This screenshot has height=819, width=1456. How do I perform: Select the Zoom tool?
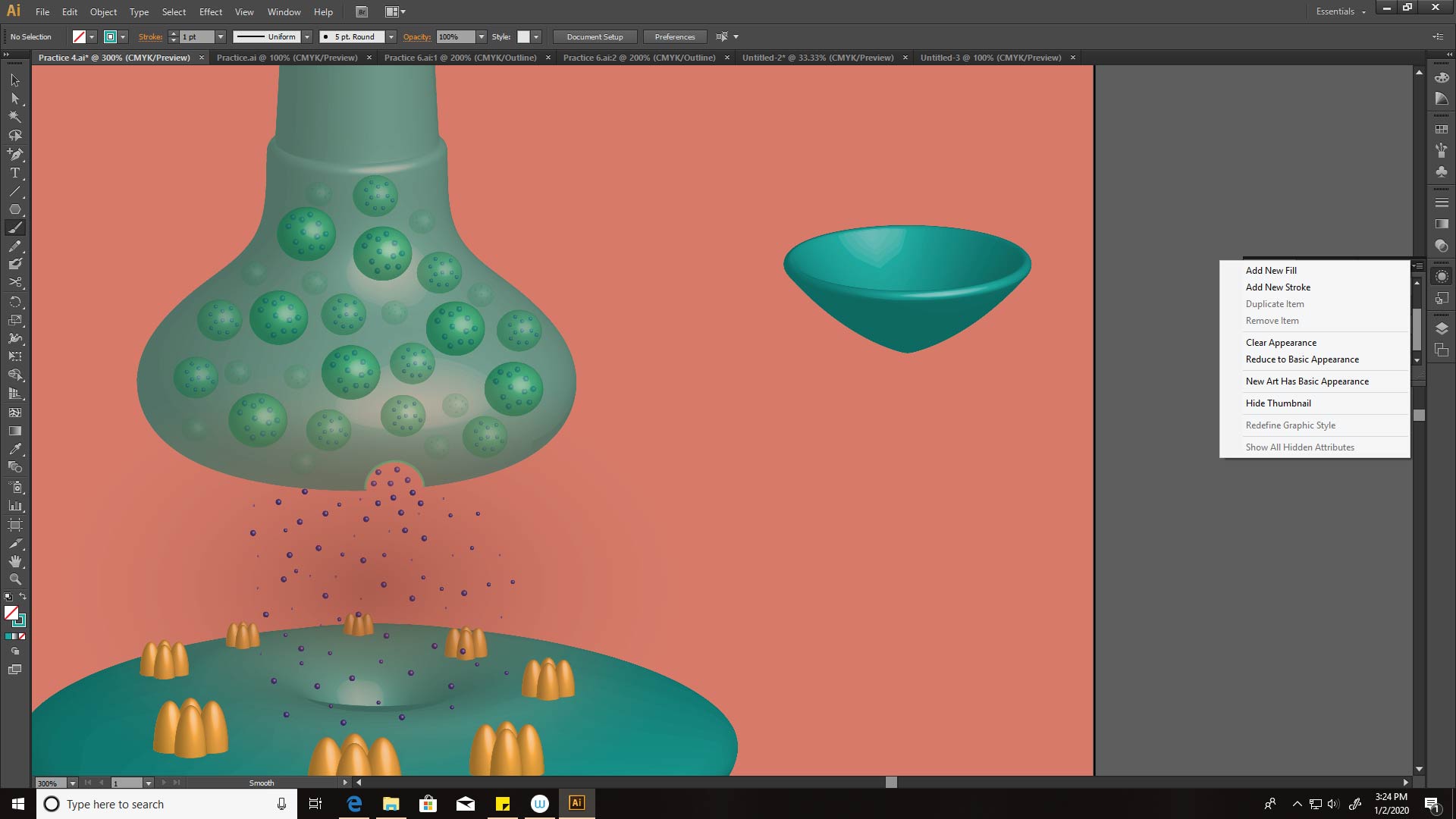(x=14, y=579)
